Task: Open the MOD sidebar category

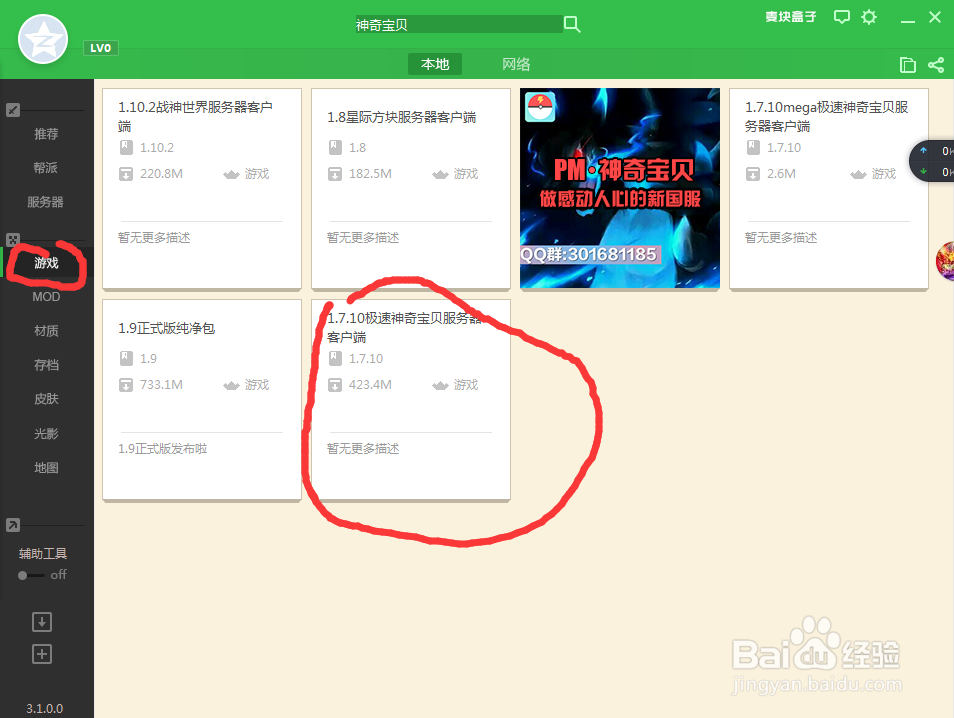Action: click(x=46, y=297)
